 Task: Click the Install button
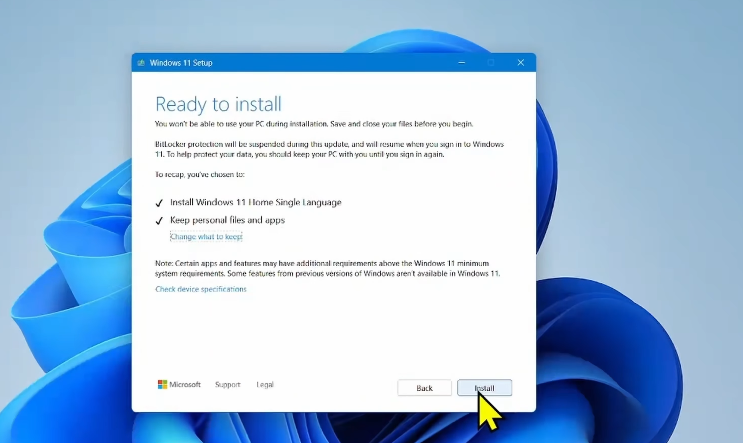click(x=484, y=388)
